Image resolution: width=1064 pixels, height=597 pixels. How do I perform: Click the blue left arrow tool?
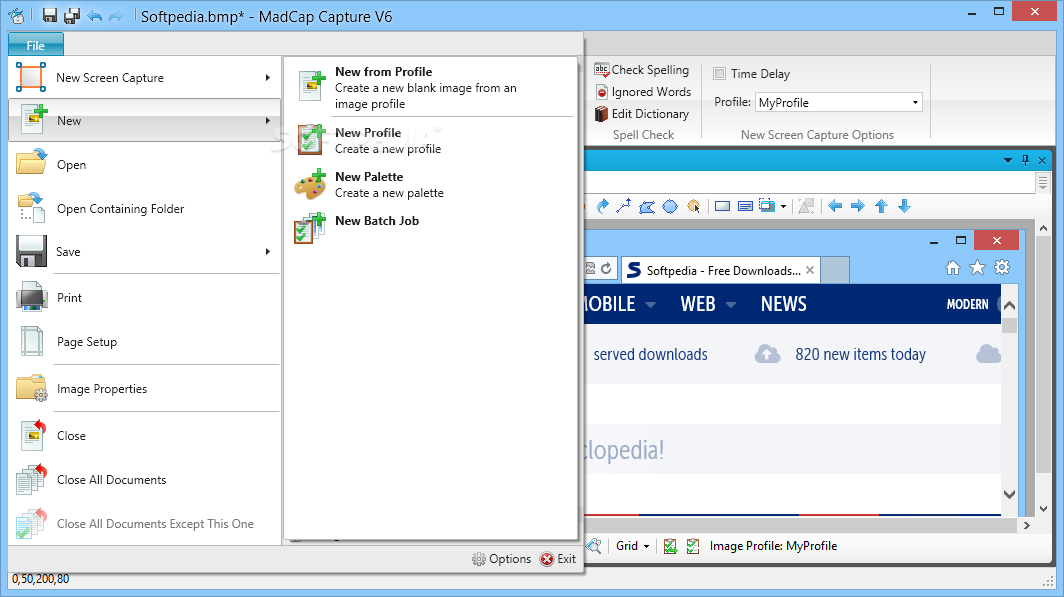pyautogui.click(x=835, y=206)
